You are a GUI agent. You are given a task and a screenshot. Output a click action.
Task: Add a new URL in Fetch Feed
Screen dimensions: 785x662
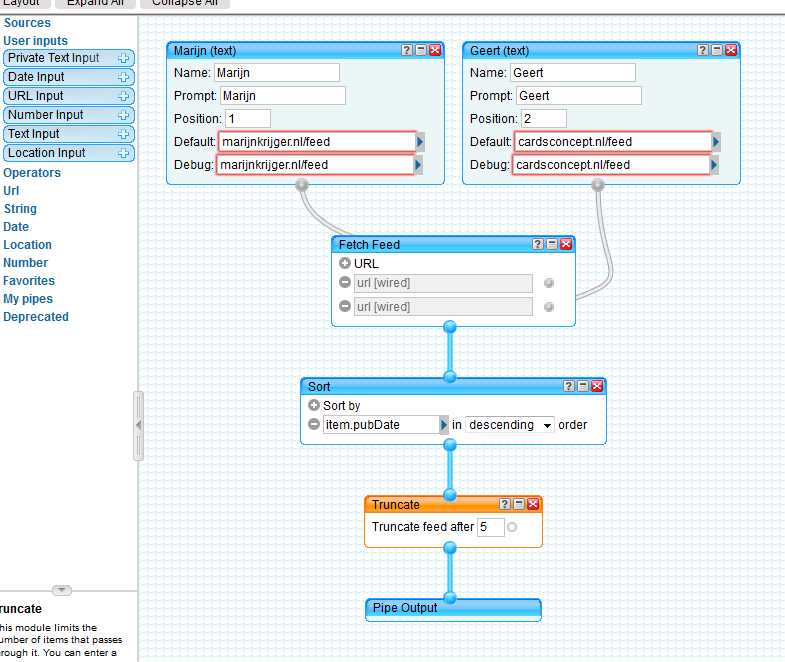pos(345,263)
